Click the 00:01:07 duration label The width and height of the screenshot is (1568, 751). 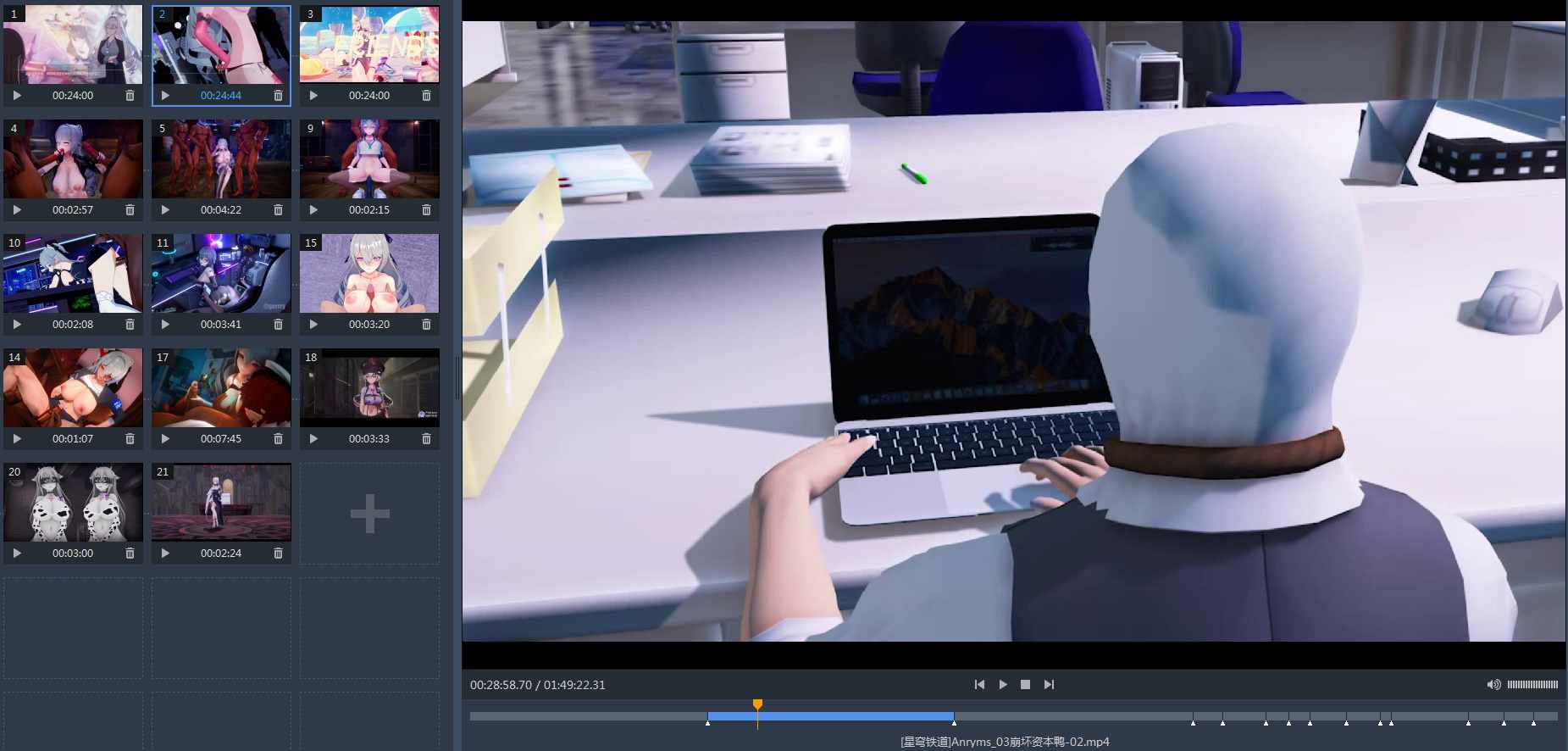point(73,439)
